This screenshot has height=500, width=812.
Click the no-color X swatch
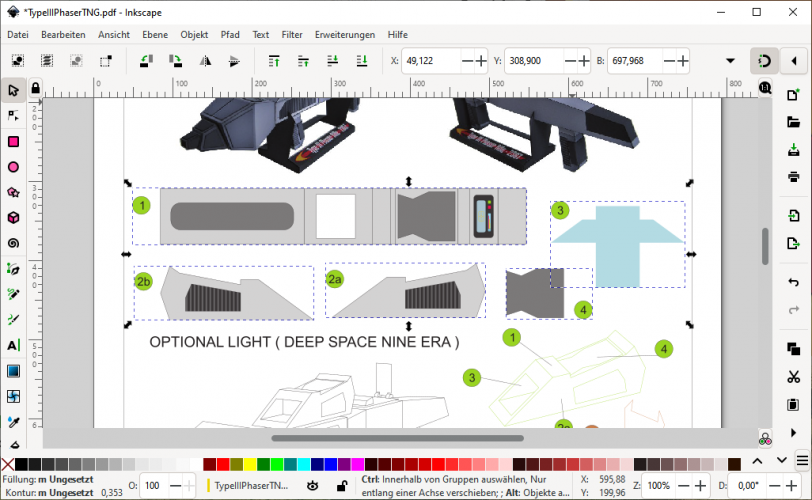8,464
